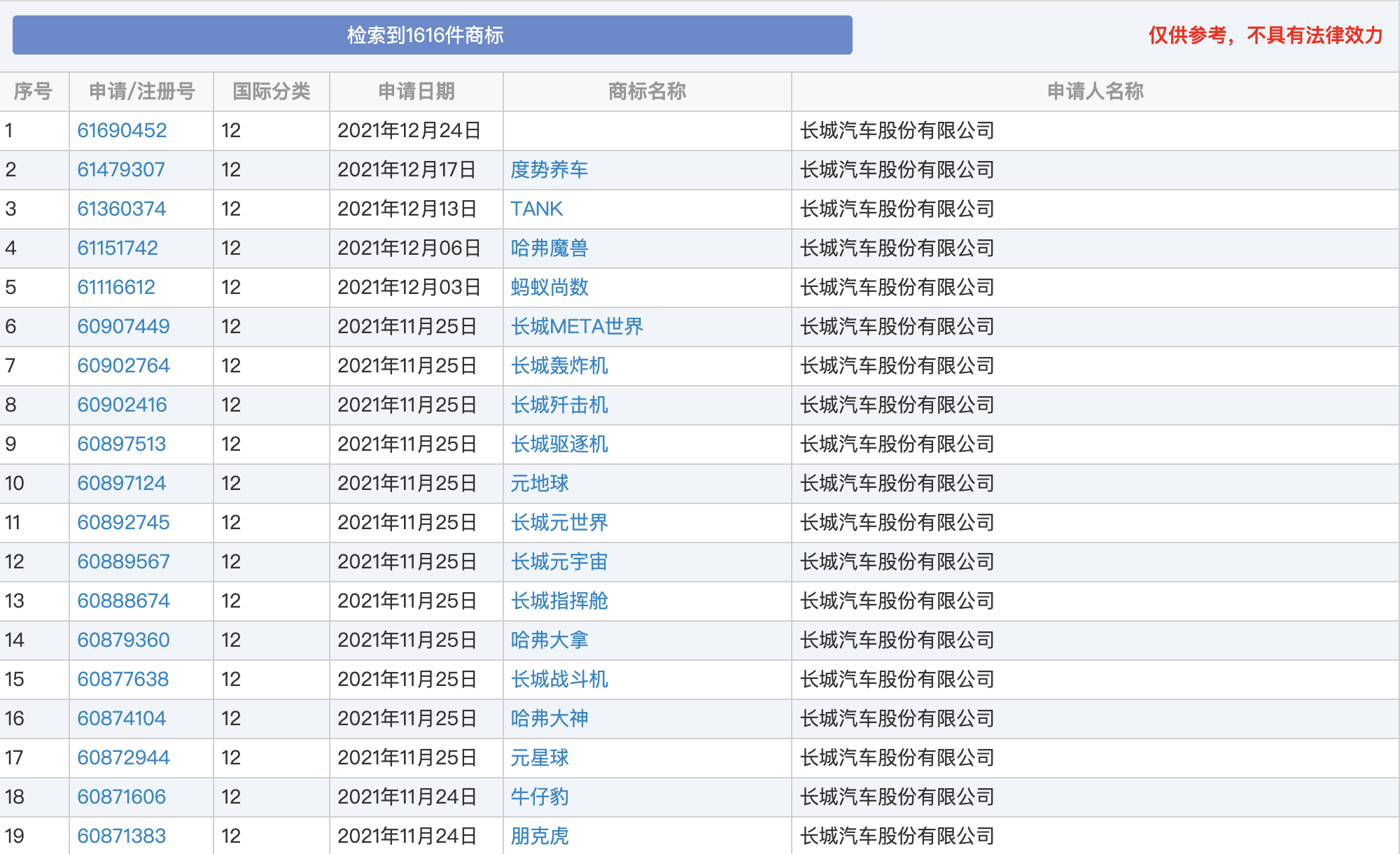
Task: Open the 哈弗魔兽 trademark link
Action: point(549,248)
